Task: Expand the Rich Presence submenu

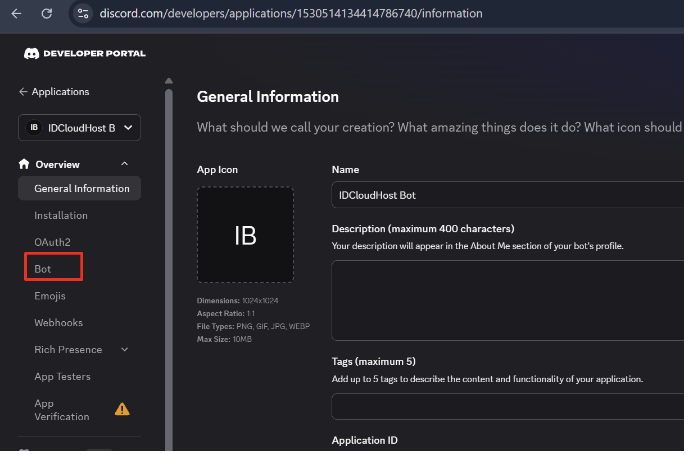Action: [x=125, y=350]
